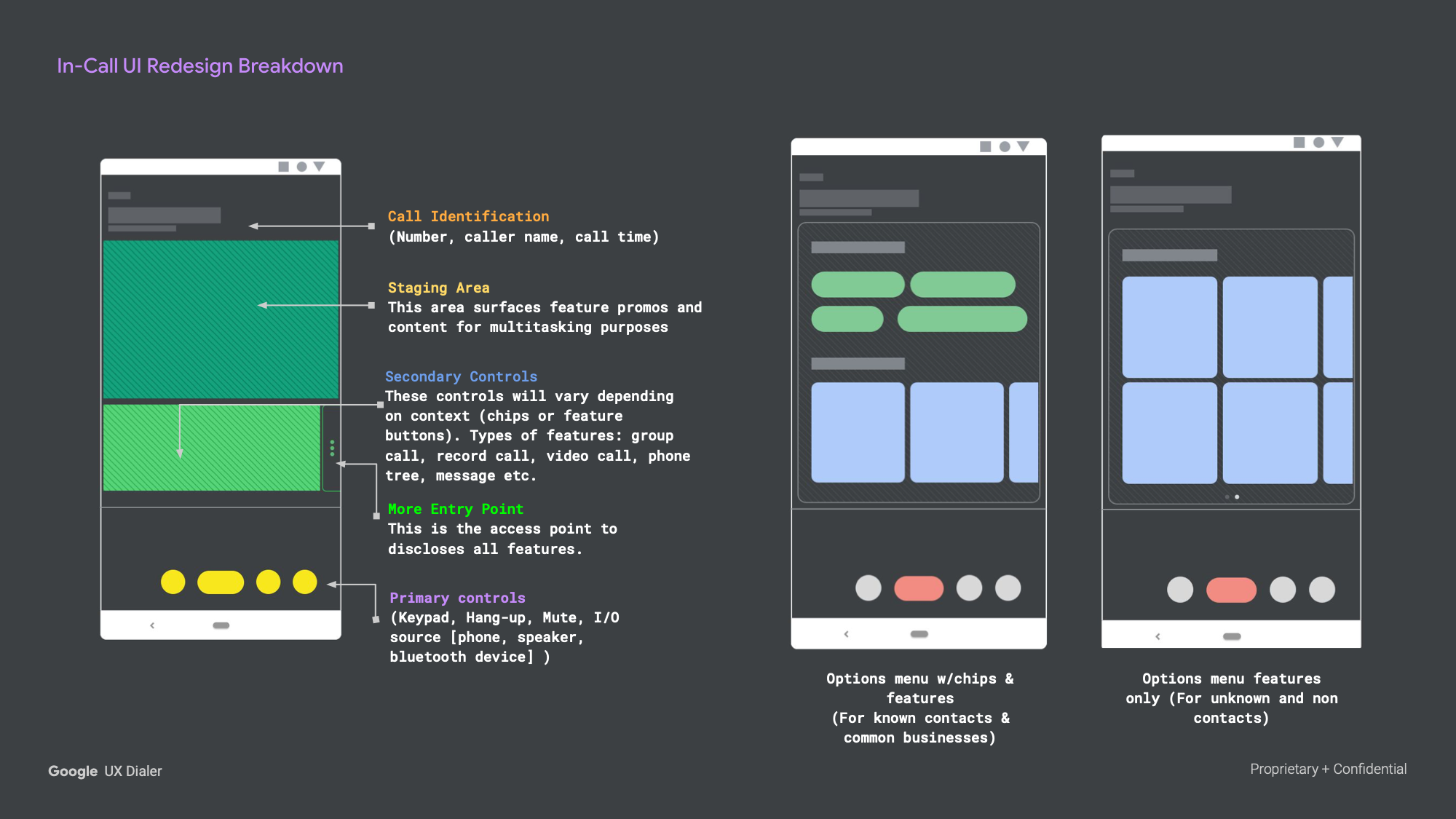Tap the gray circle right of red pill, middle mockup
This screenshot has height=819, width=1456.
(x=969, y=587)
